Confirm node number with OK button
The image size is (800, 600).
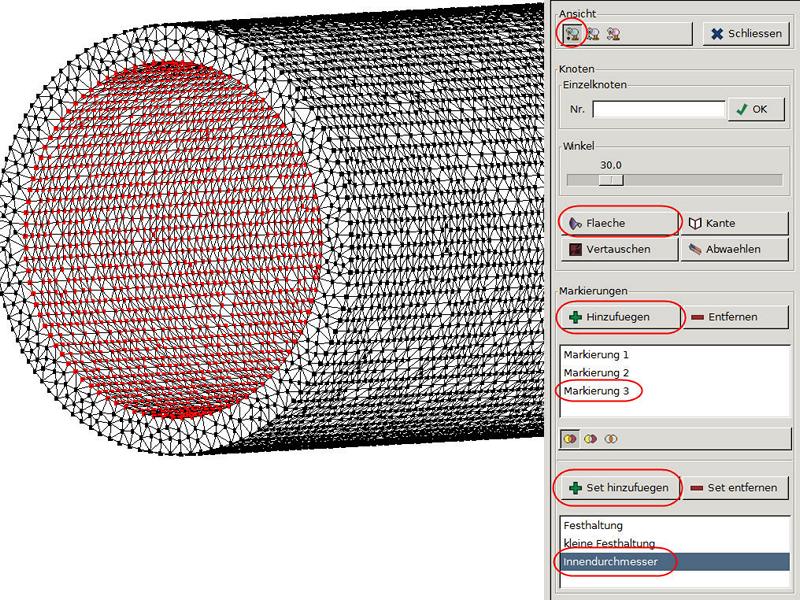[756, 109]
